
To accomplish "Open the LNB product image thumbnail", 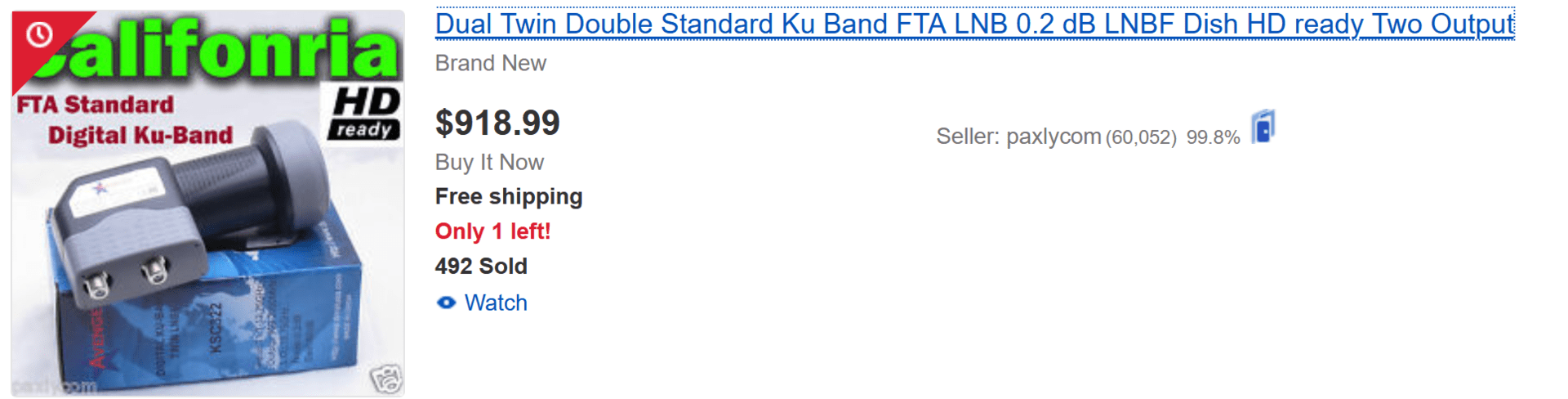I will 207,204.
